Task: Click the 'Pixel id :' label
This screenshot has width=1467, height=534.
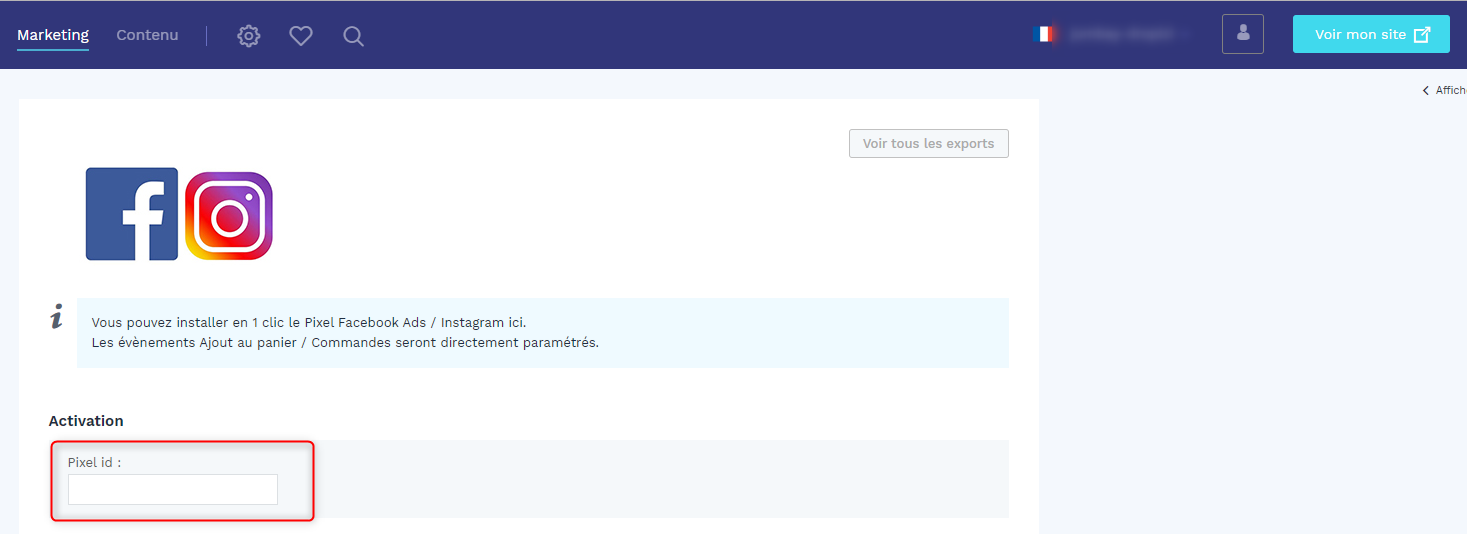Action: pos(94,462)
